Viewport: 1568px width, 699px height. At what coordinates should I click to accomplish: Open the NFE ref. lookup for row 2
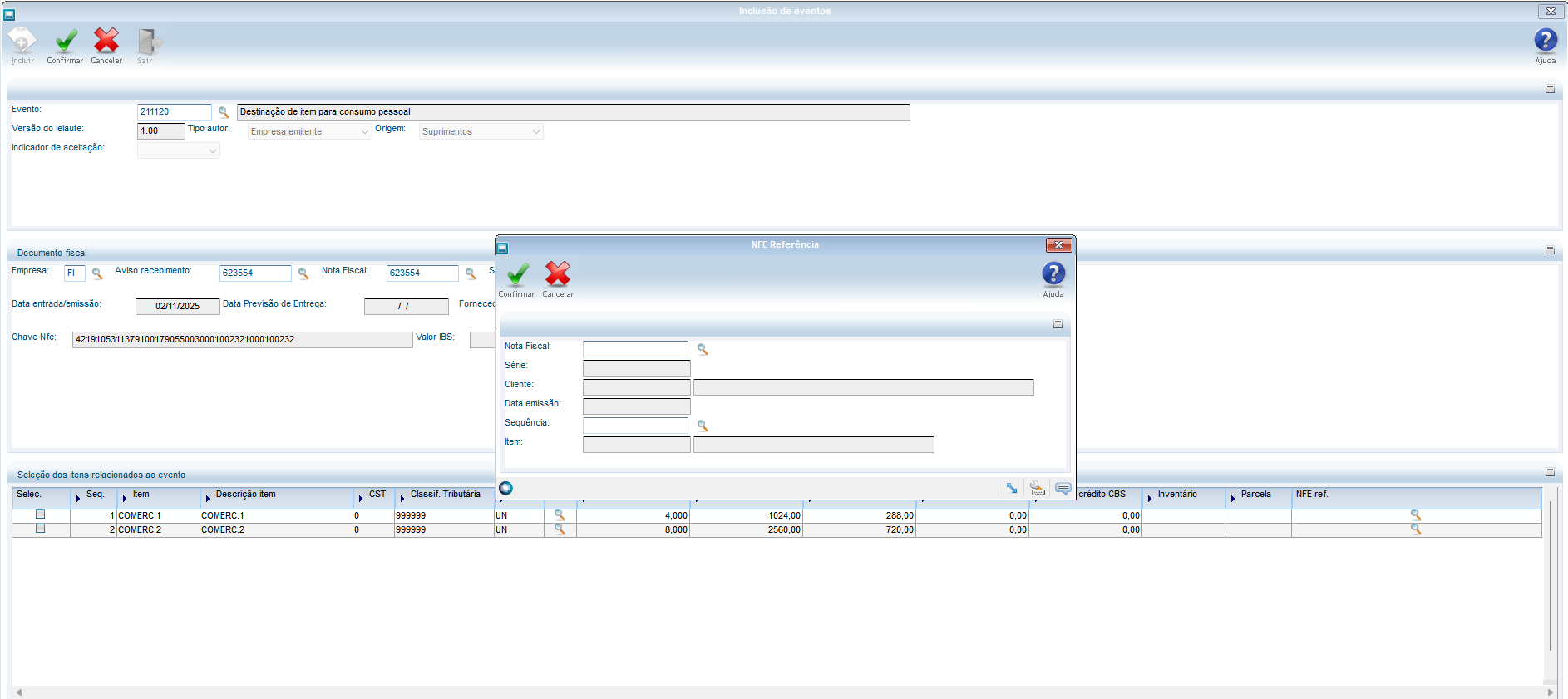click(x=1416, y=529)
